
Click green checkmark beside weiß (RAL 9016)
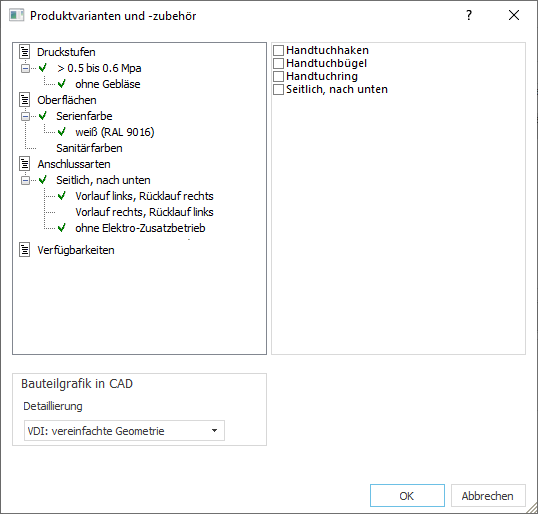(62, 131)
